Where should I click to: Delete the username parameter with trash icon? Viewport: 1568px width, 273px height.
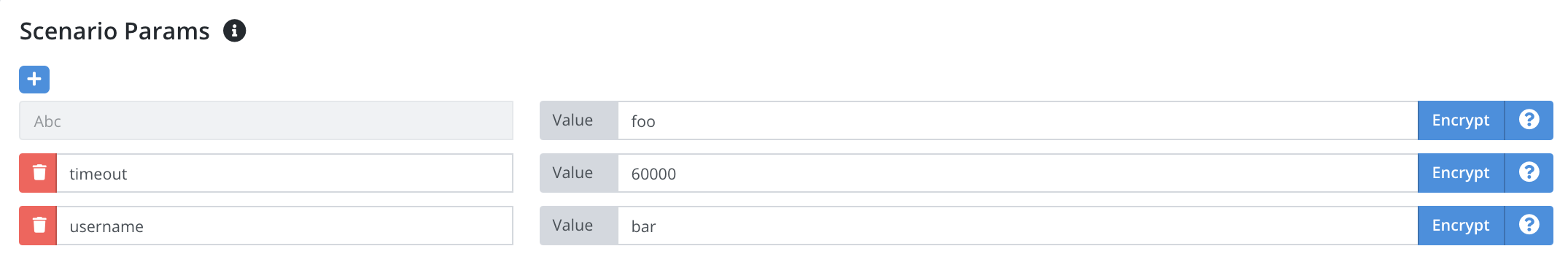point(38,226)
